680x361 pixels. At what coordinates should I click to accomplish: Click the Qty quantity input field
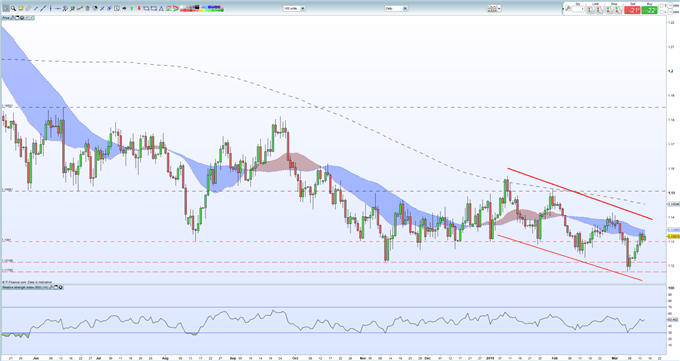pyautogui.click(x=578, y=9)
